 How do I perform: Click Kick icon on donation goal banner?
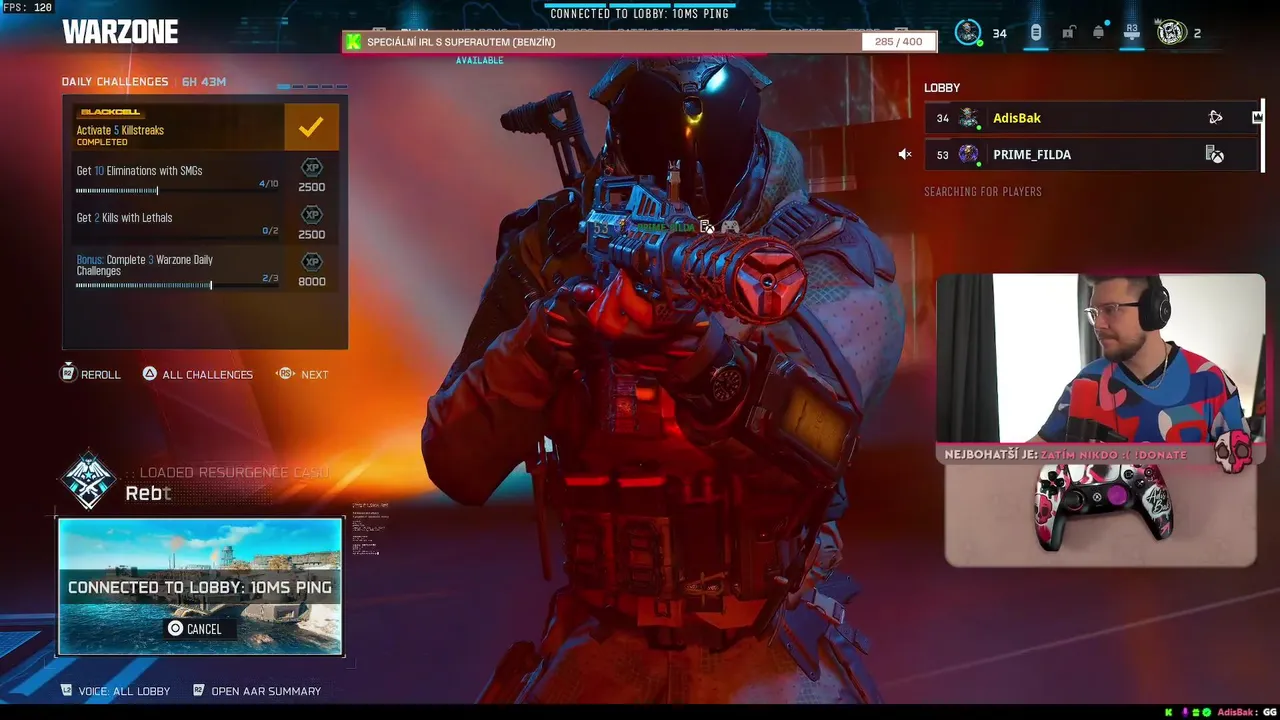[x=353, y=42]
